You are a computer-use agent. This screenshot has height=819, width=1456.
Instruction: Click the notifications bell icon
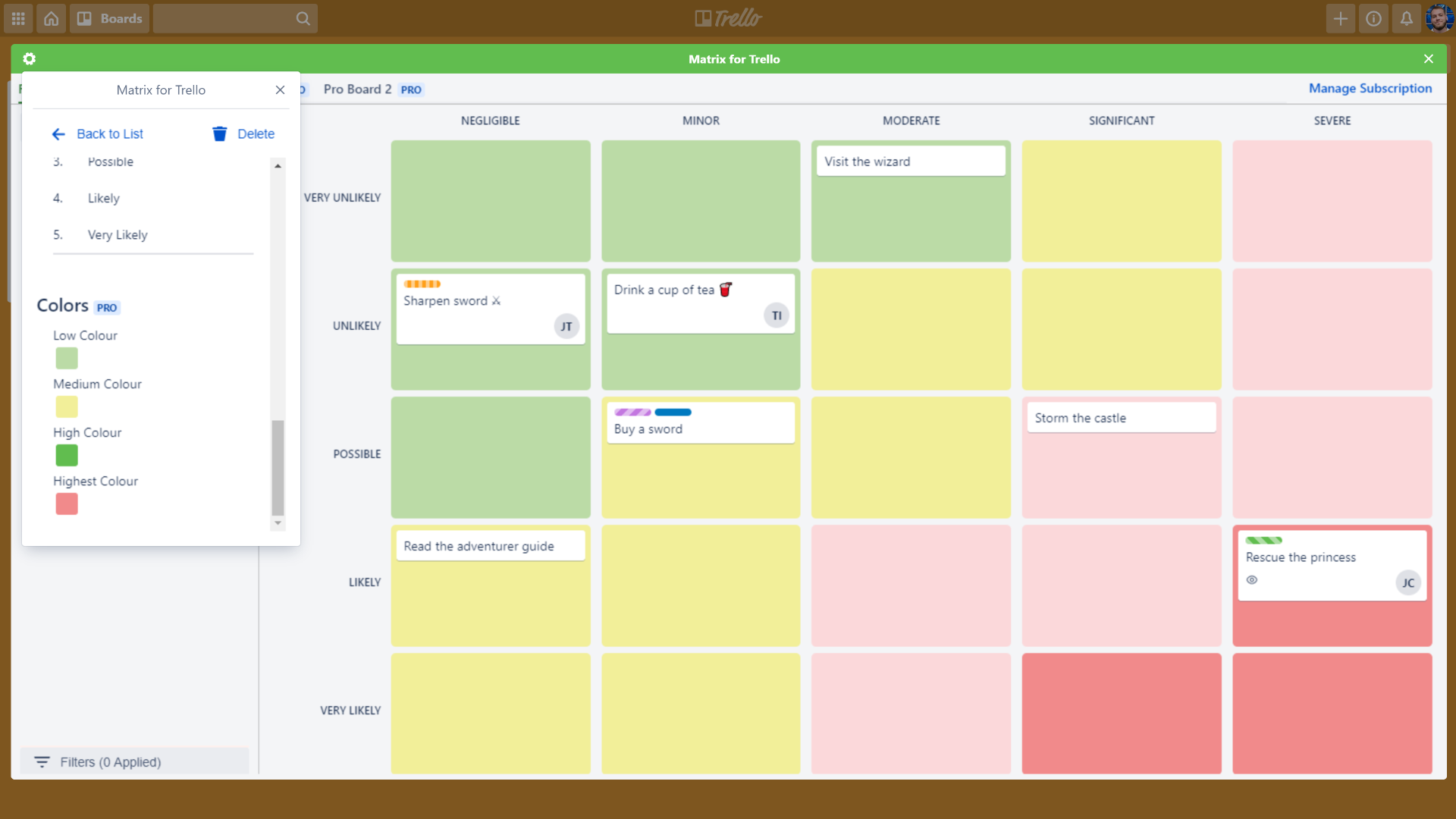[x=1407, y=18]
